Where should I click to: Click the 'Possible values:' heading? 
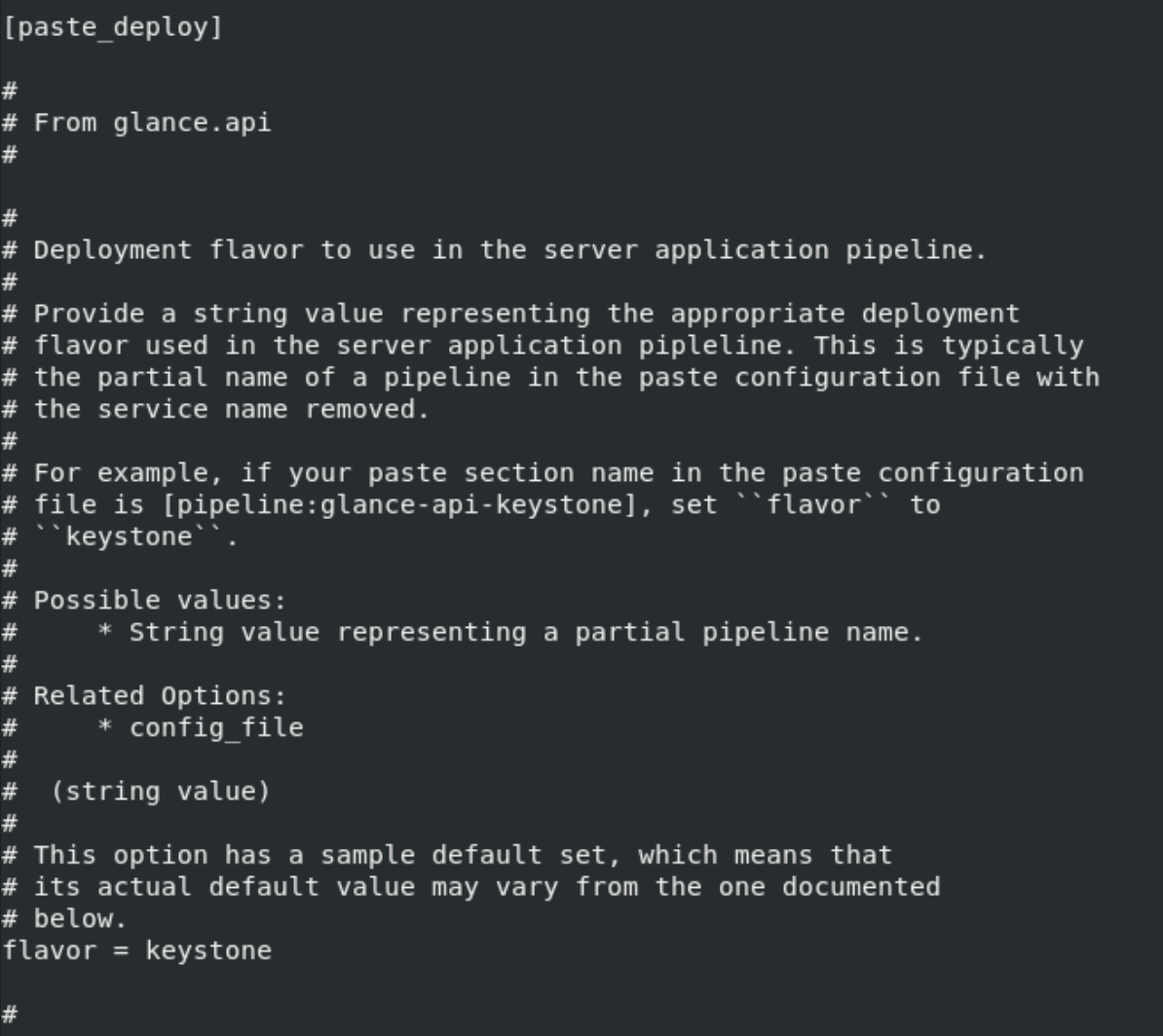pos(160,600)
